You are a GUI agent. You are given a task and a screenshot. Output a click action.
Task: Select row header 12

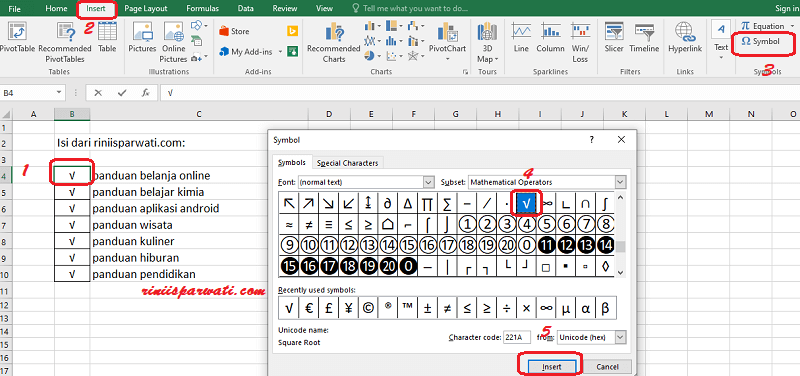point(6,305)
